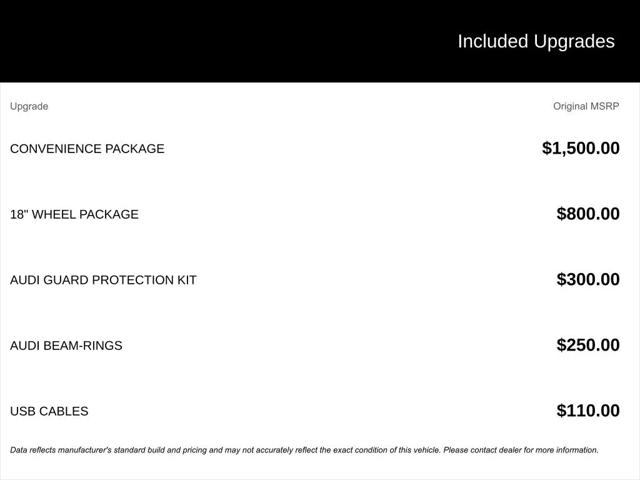The width and height of the screenshot is (640, 480).
Task: Click the $300.00 price amount
Action: 588,280
